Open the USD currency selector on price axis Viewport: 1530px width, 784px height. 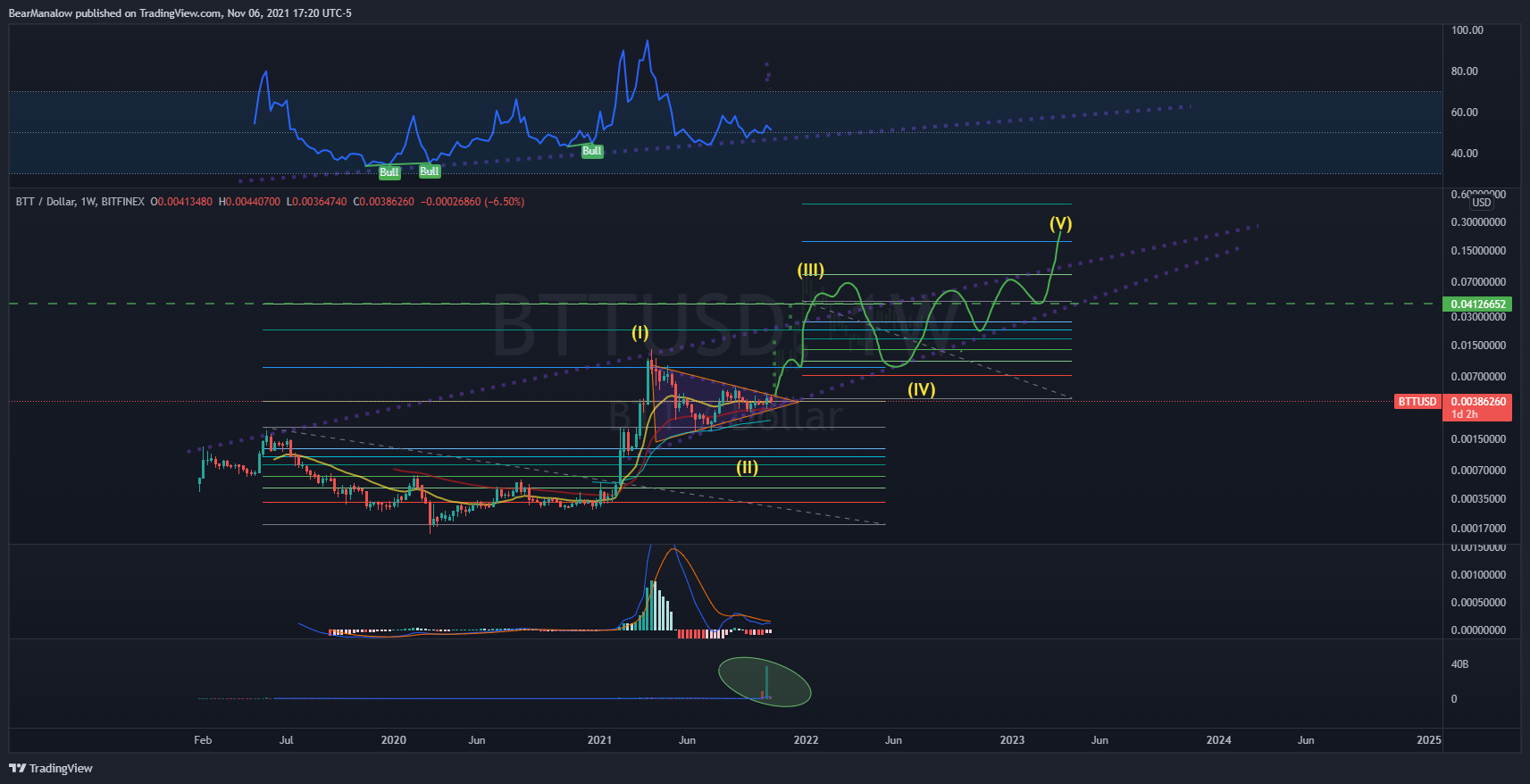click(x=1482, y=203)
